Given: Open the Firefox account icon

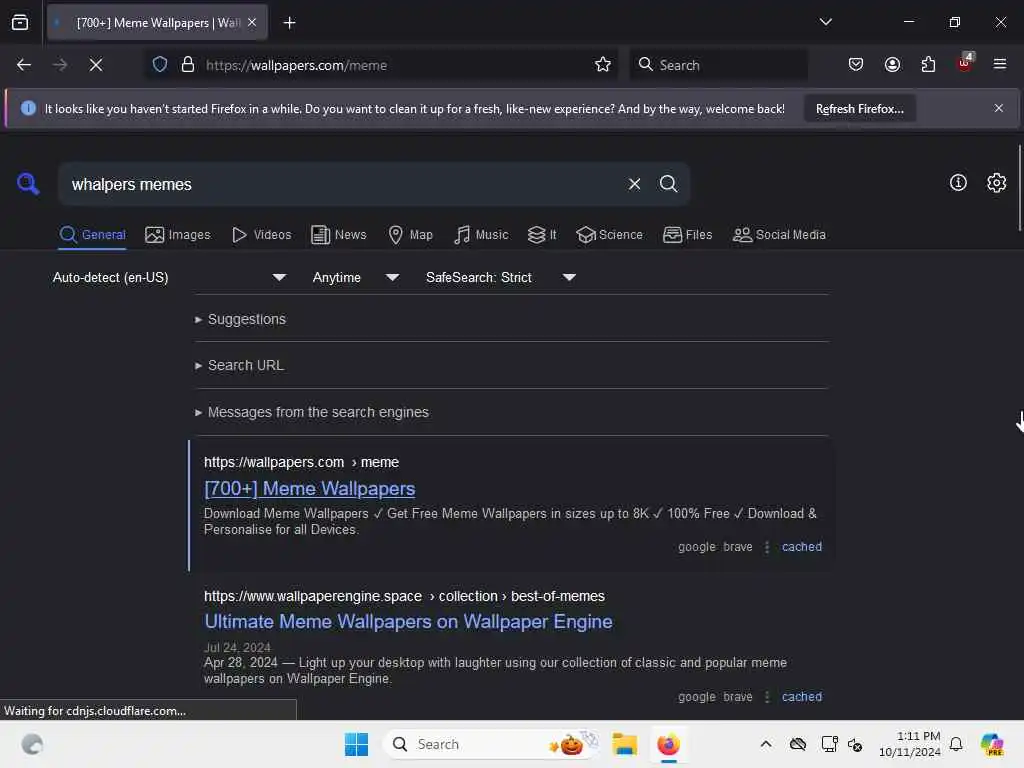Looking at the screenshot, I should [892, 64].
